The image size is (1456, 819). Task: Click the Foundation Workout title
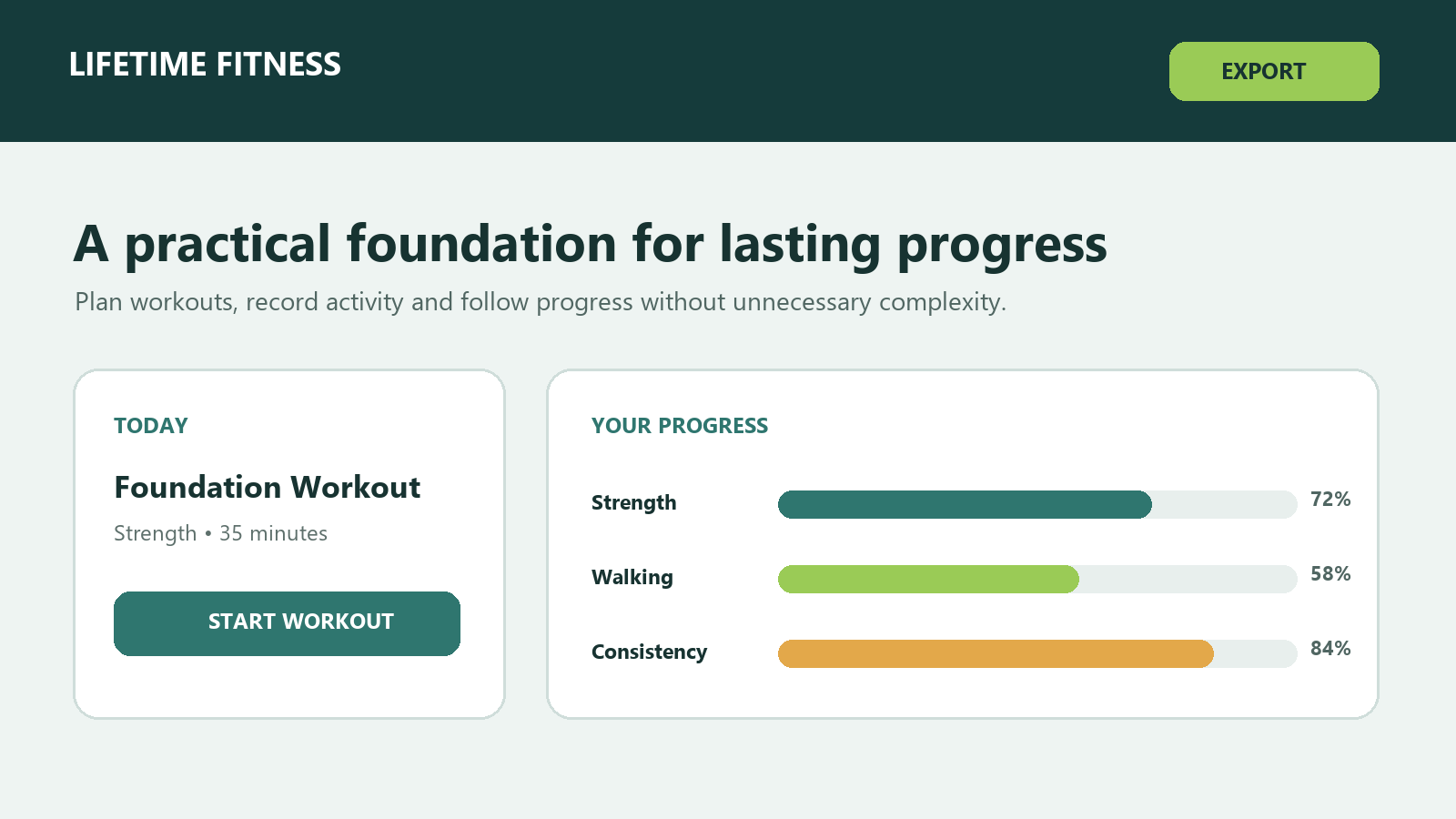(268, 487)
